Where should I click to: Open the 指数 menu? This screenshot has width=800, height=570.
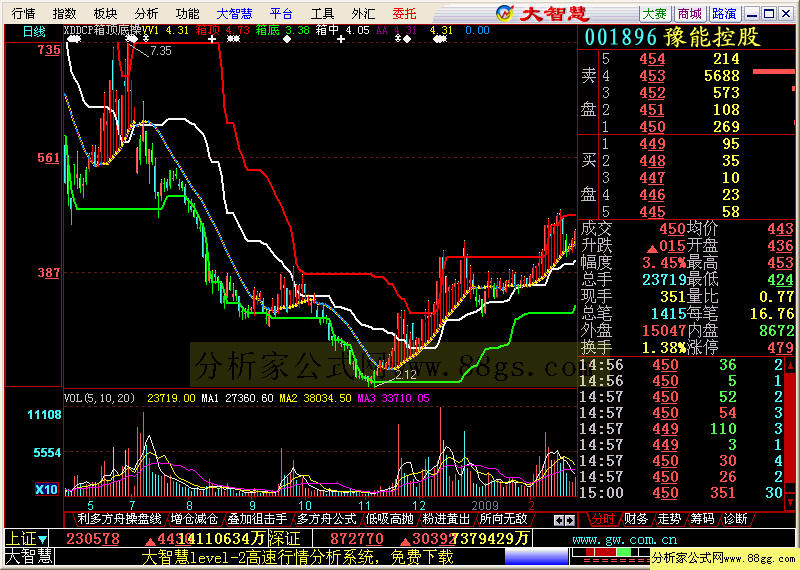click(x=64, y=14)
